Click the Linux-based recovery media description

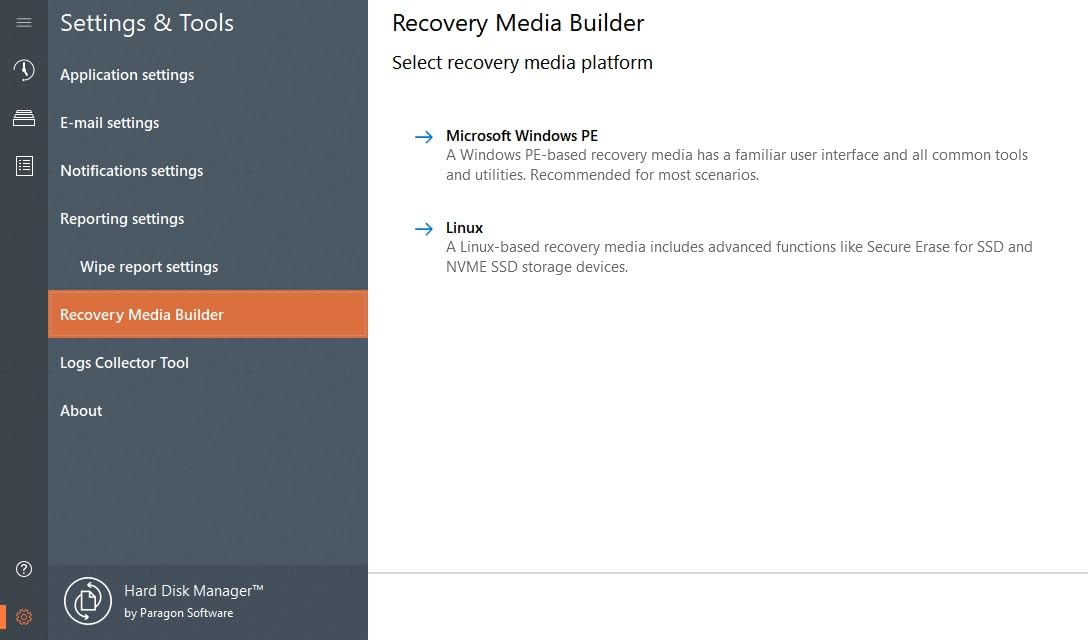tap(739, 257)
